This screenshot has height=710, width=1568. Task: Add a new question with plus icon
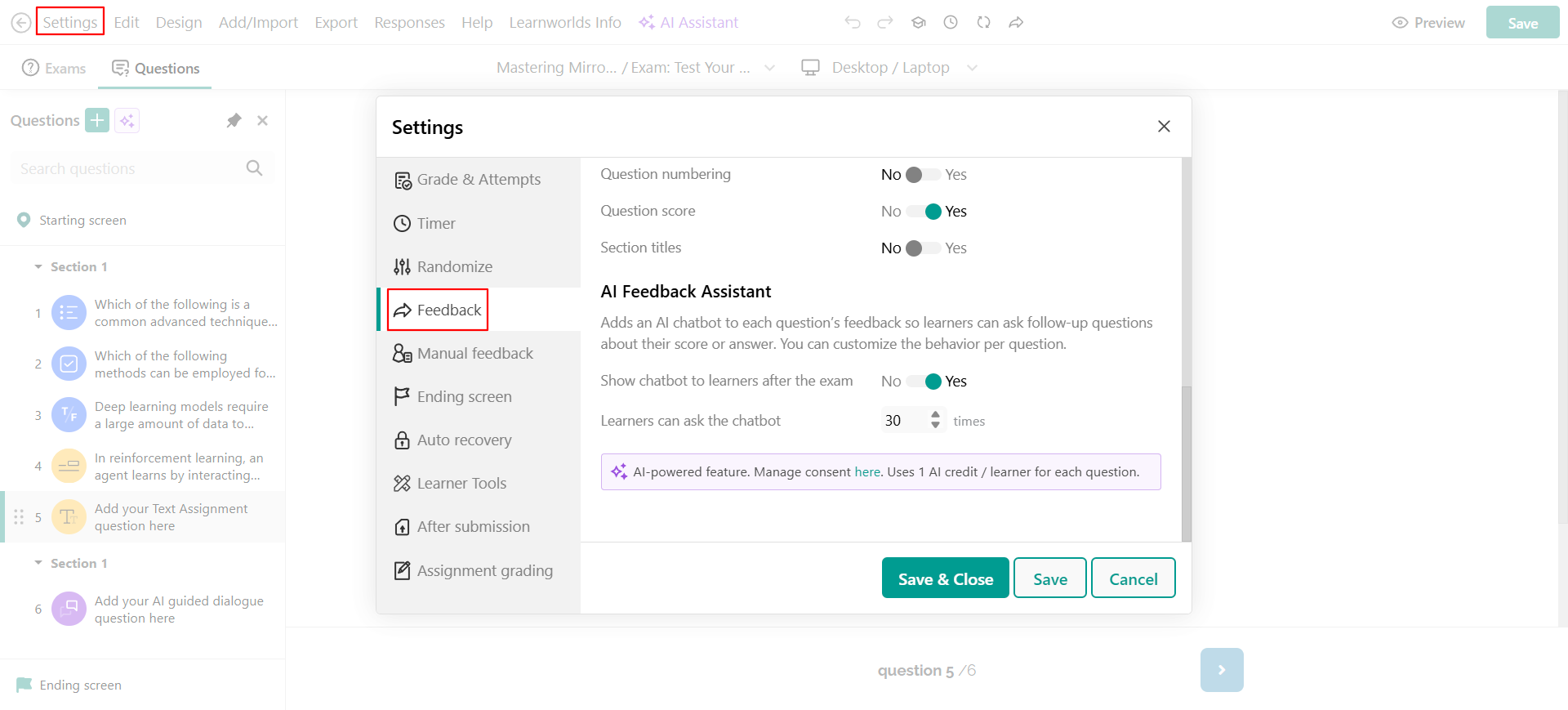point(97,121)
